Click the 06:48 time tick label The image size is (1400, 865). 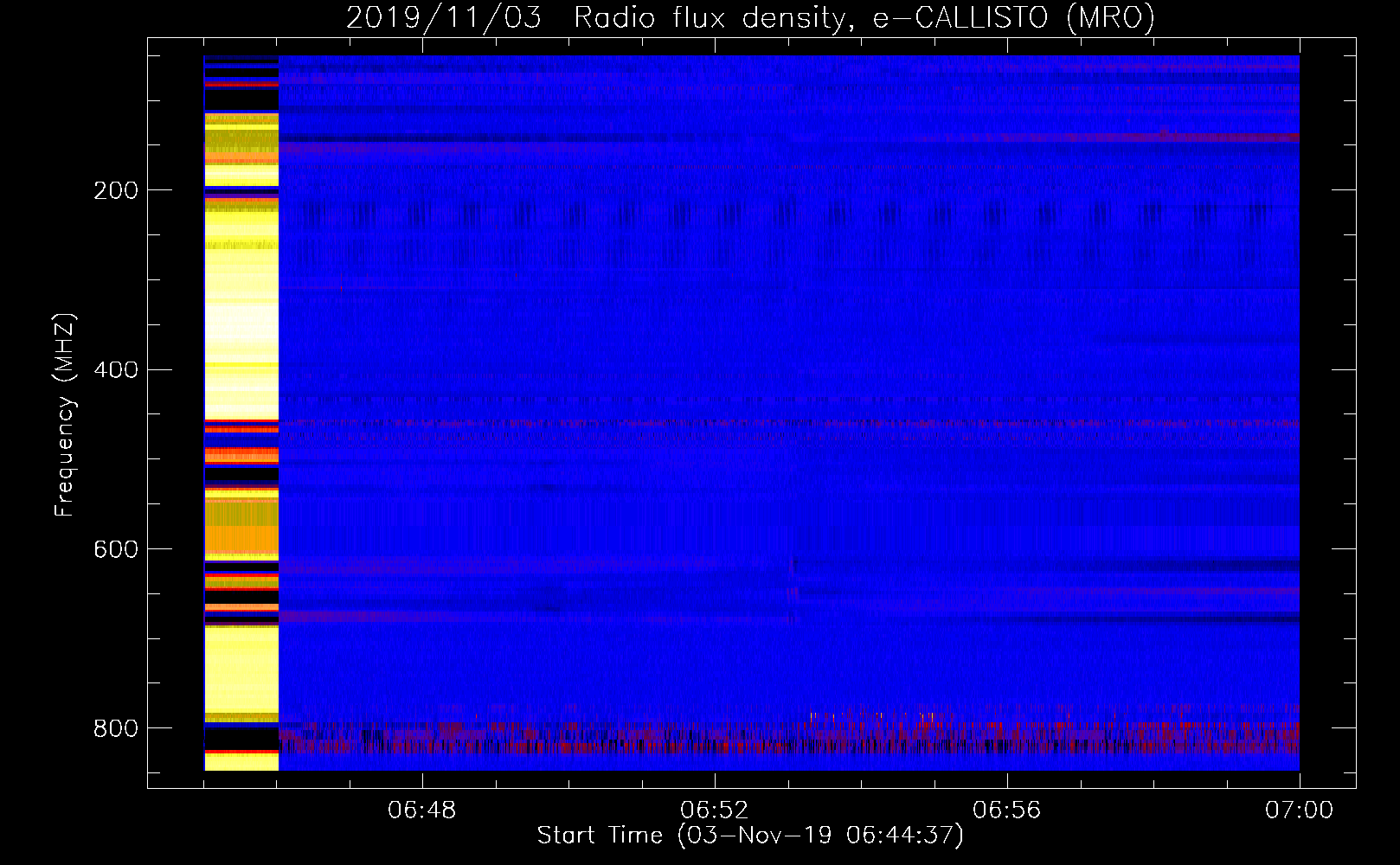pos(422,811)
